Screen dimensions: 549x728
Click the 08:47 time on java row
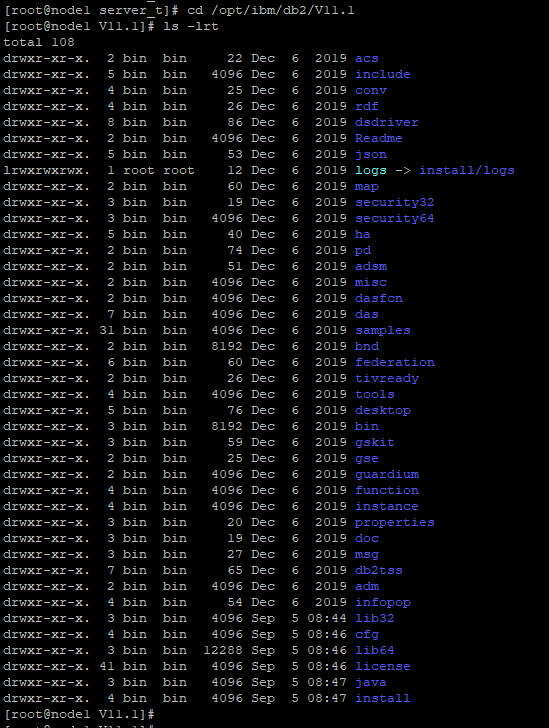tap(327, 683)
